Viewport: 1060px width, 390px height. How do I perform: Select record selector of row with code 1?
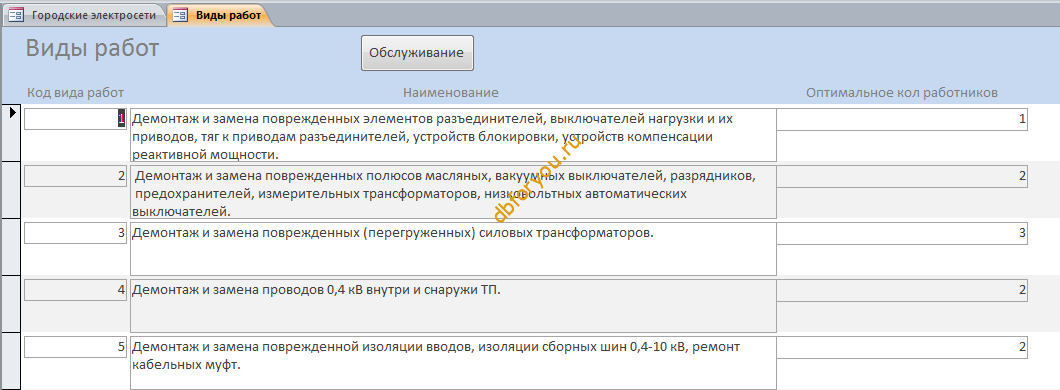(x=11, y=132)
